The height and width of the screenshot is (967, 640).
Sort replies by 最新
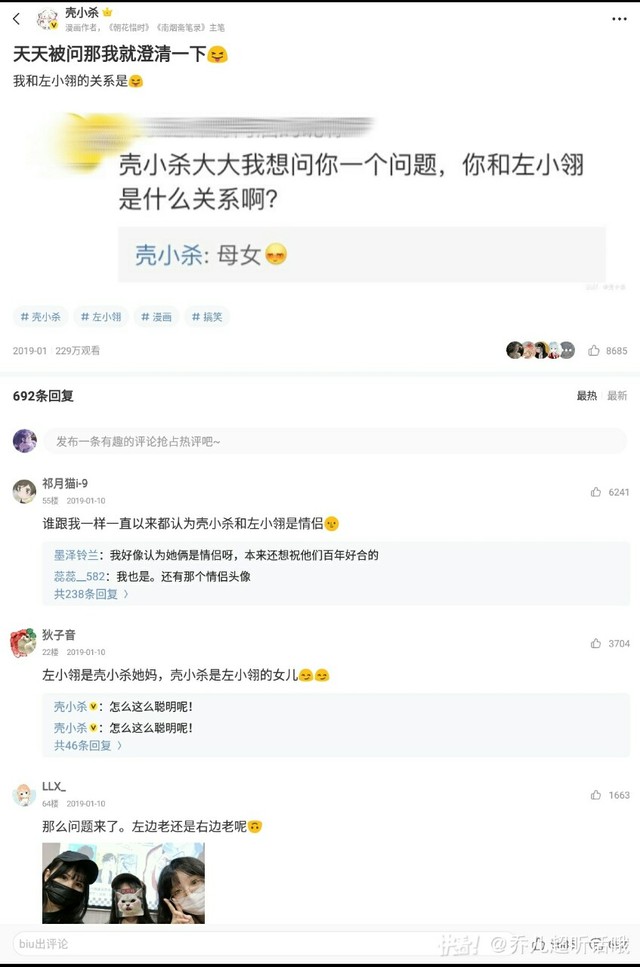(617, 396)
